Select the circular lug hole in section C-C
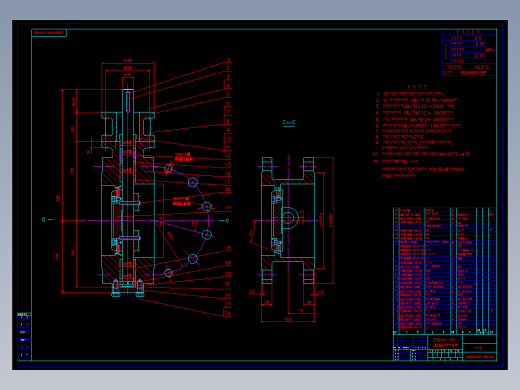This screenshot has width=520, height=390. 288,218
